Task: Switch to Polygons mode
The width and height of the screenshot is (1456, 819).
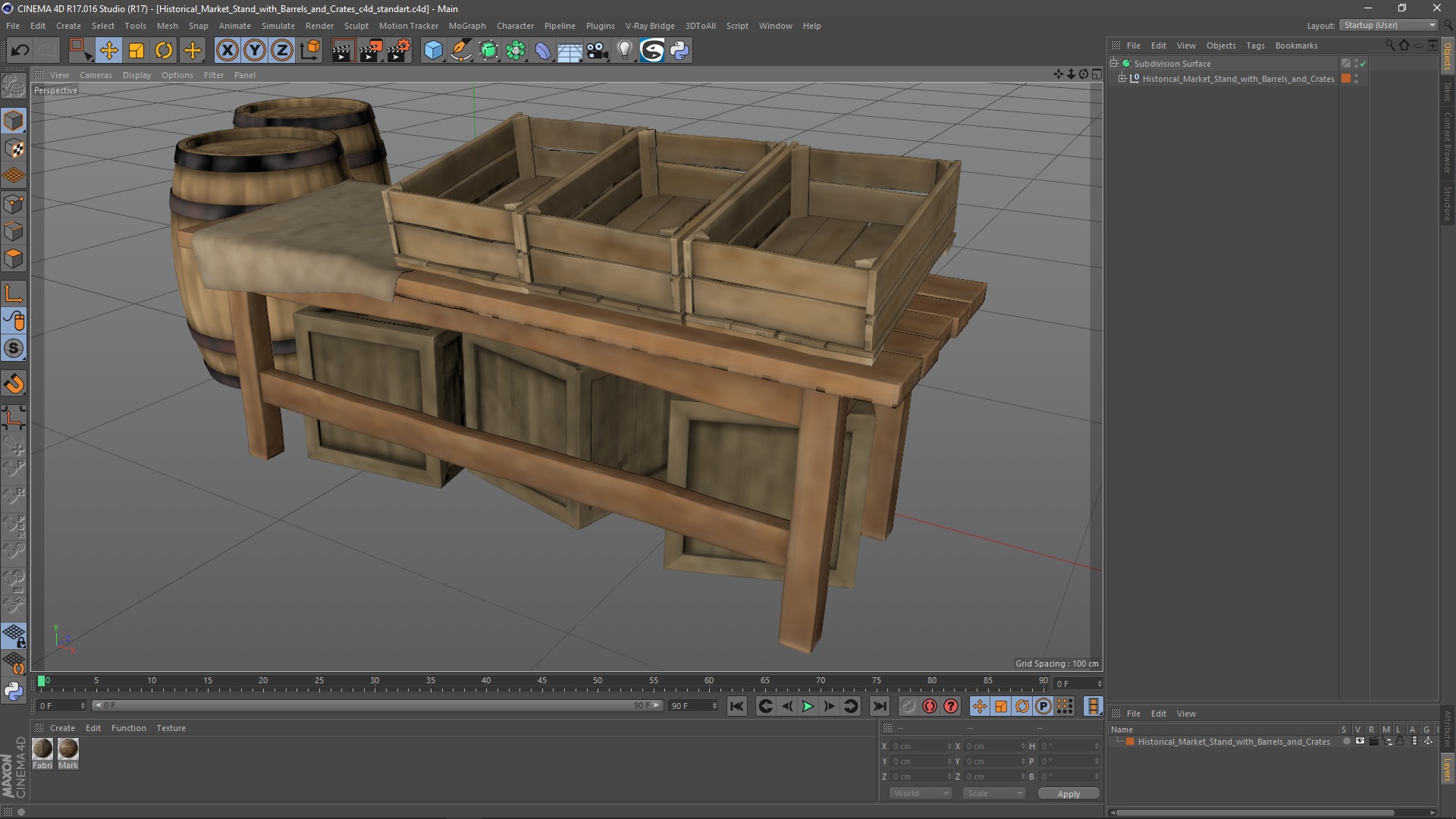Action: pyautogui.click(x=14, y=259)
